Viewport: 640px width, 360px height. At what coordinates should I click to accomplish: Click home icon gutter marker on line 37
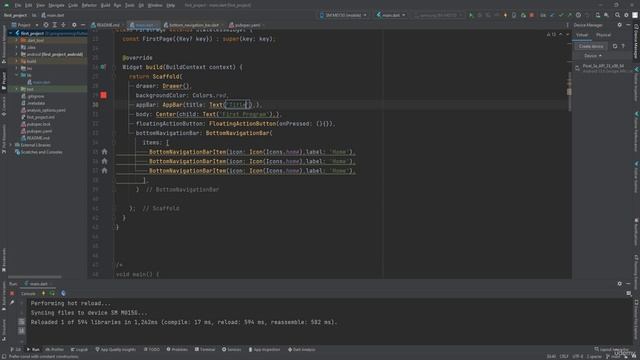(x=104, y=171)
